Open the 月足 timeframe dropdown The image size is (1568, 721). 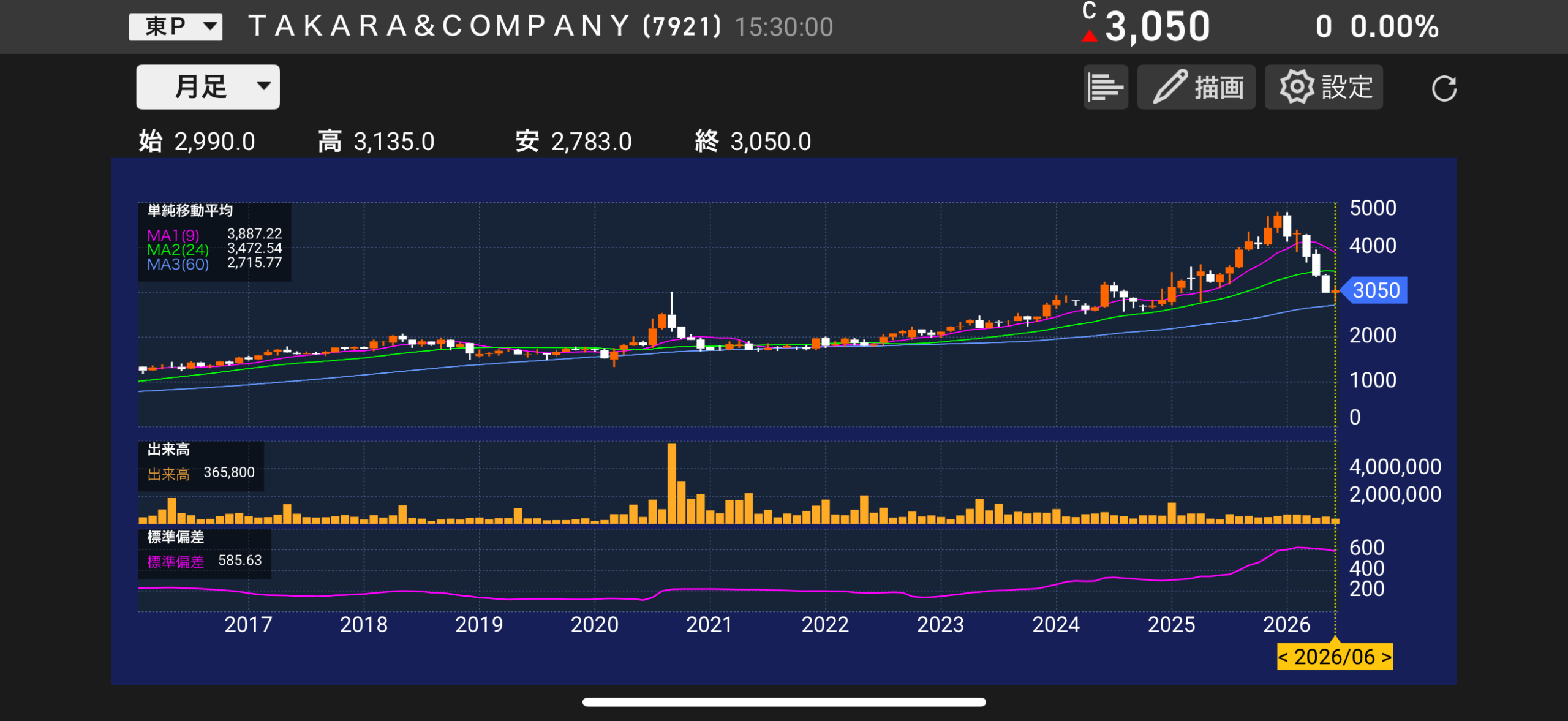(x=208, y=87)
